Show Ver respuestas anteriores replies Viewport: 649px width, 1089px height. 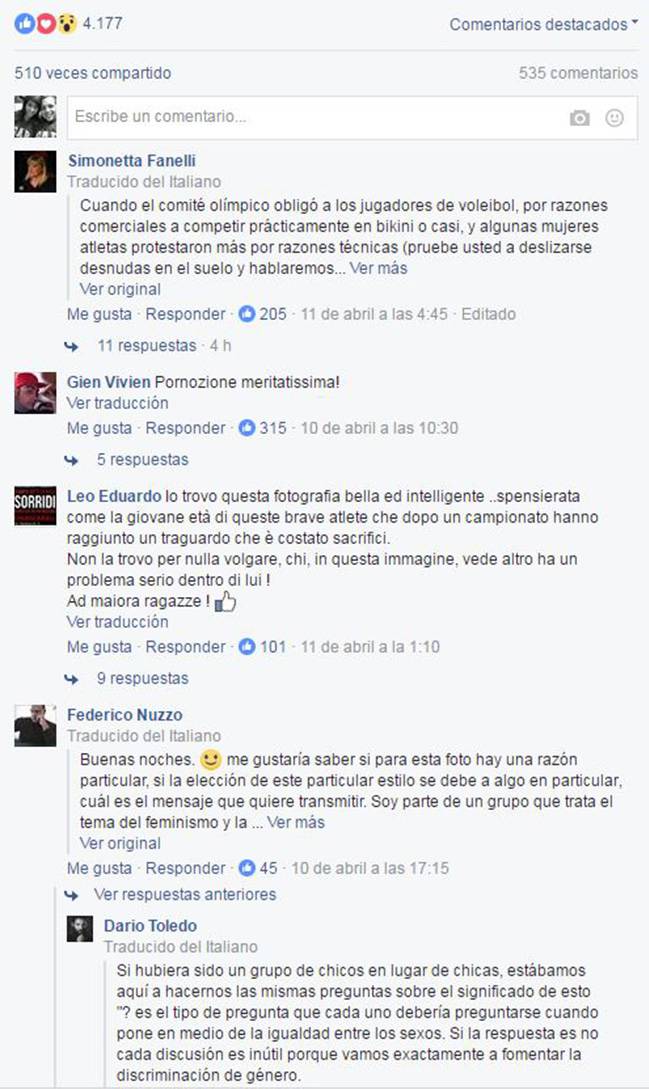click(x=185, y=894)
